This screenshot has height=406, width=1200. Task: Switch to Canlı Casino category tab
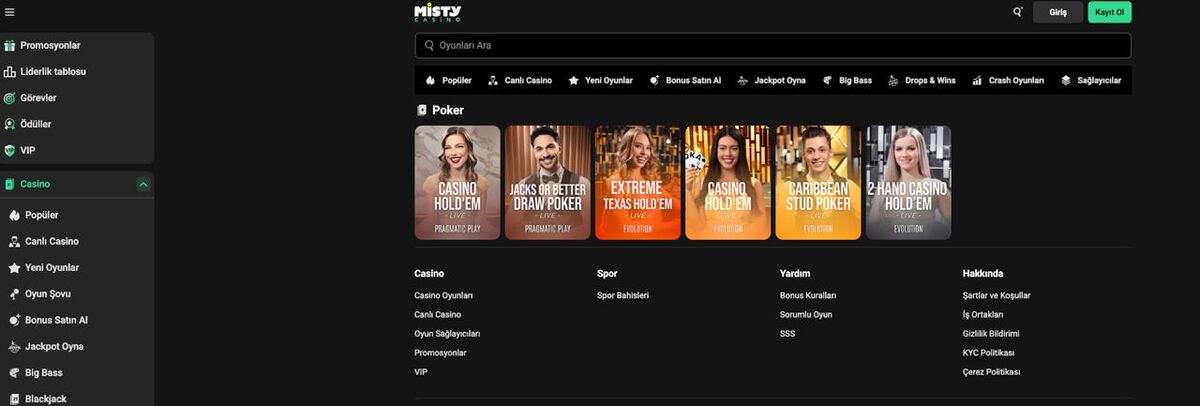[x=520, y=80]
